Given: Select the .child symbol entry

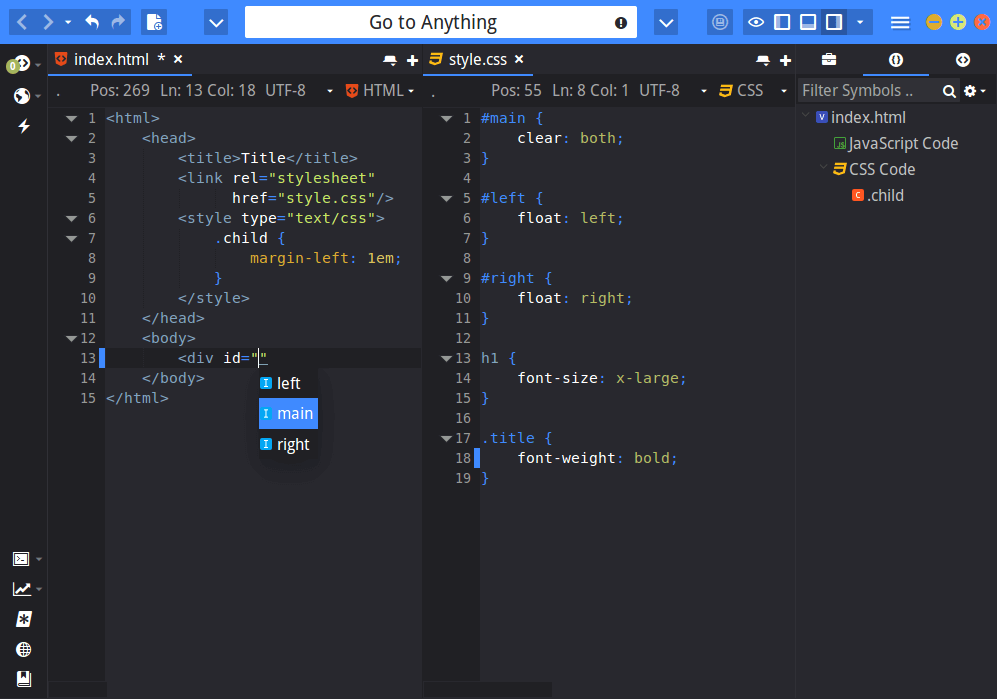Looking at the screenshot, I should pyautogui.click(x=877, y=195).
